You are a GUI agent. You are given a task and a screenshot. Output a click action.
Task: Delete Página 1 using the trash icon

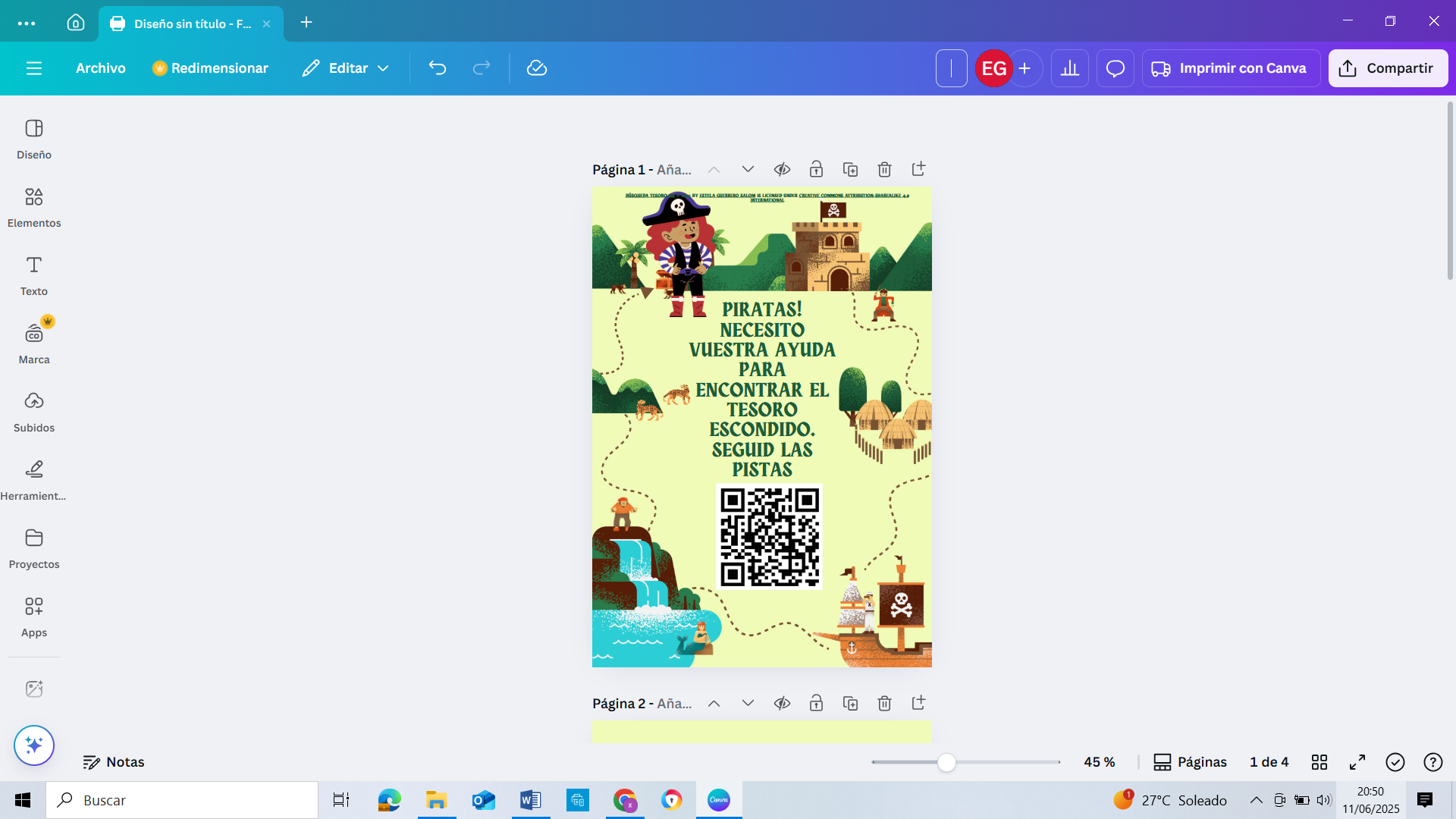pos(884,169)
